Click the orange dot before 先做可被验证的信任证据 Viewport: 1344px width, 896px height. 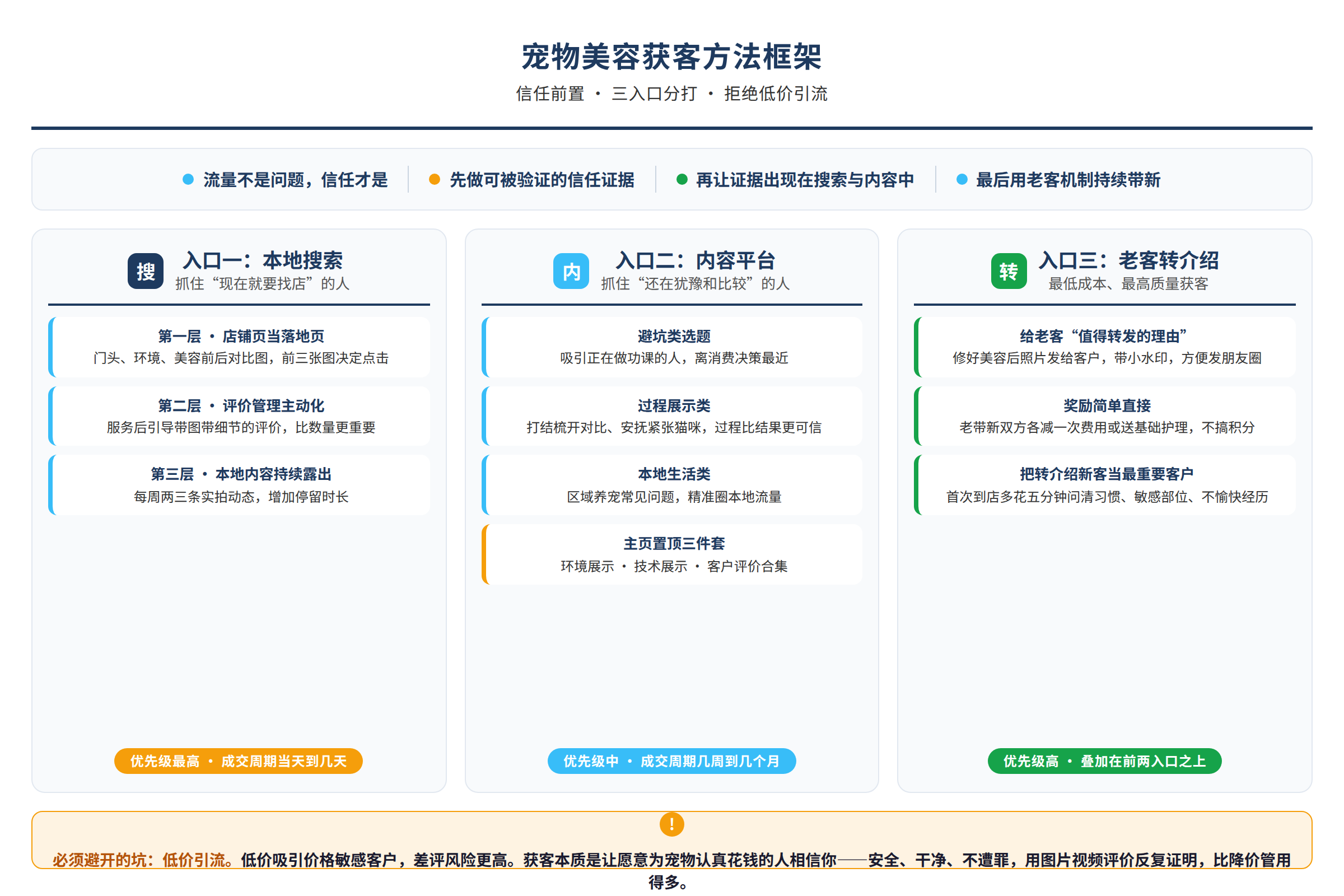pyautogui.click(x=435, y=179)
